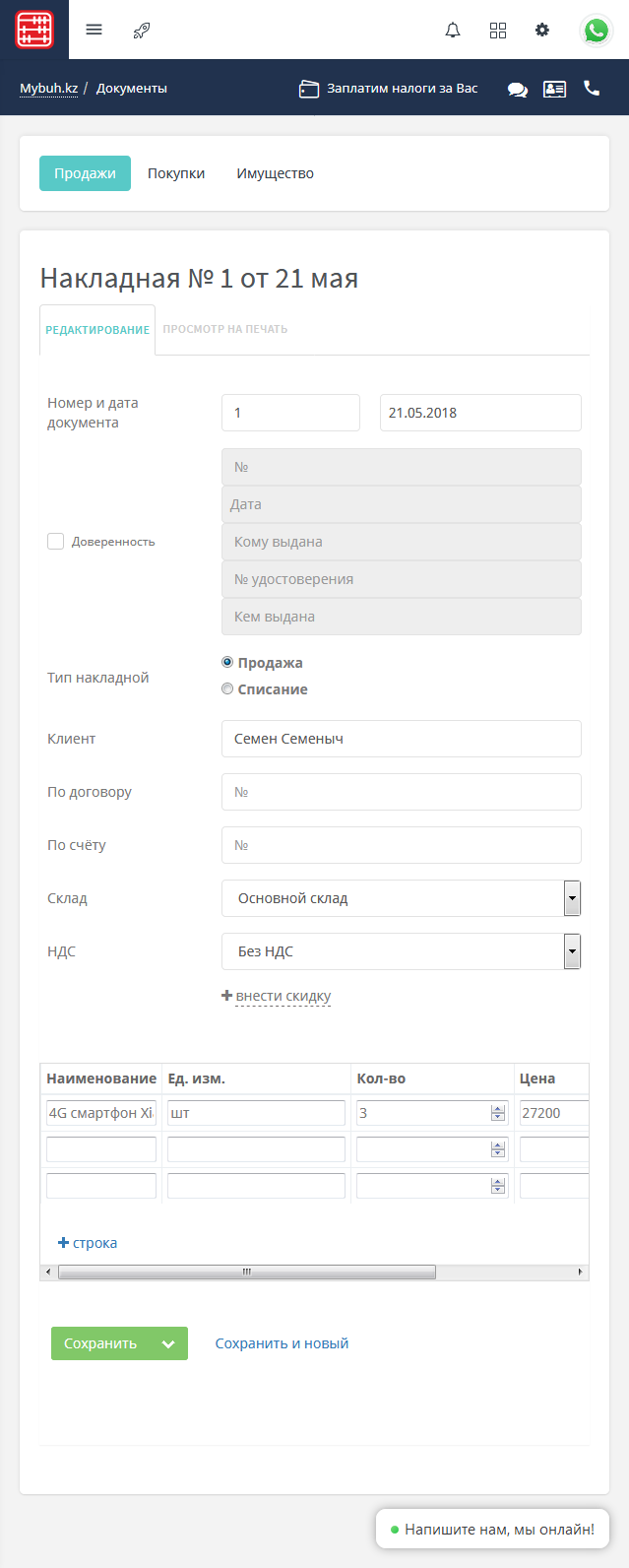
Task: Click Сохранить и новый link
Action: pos(282,1343)
